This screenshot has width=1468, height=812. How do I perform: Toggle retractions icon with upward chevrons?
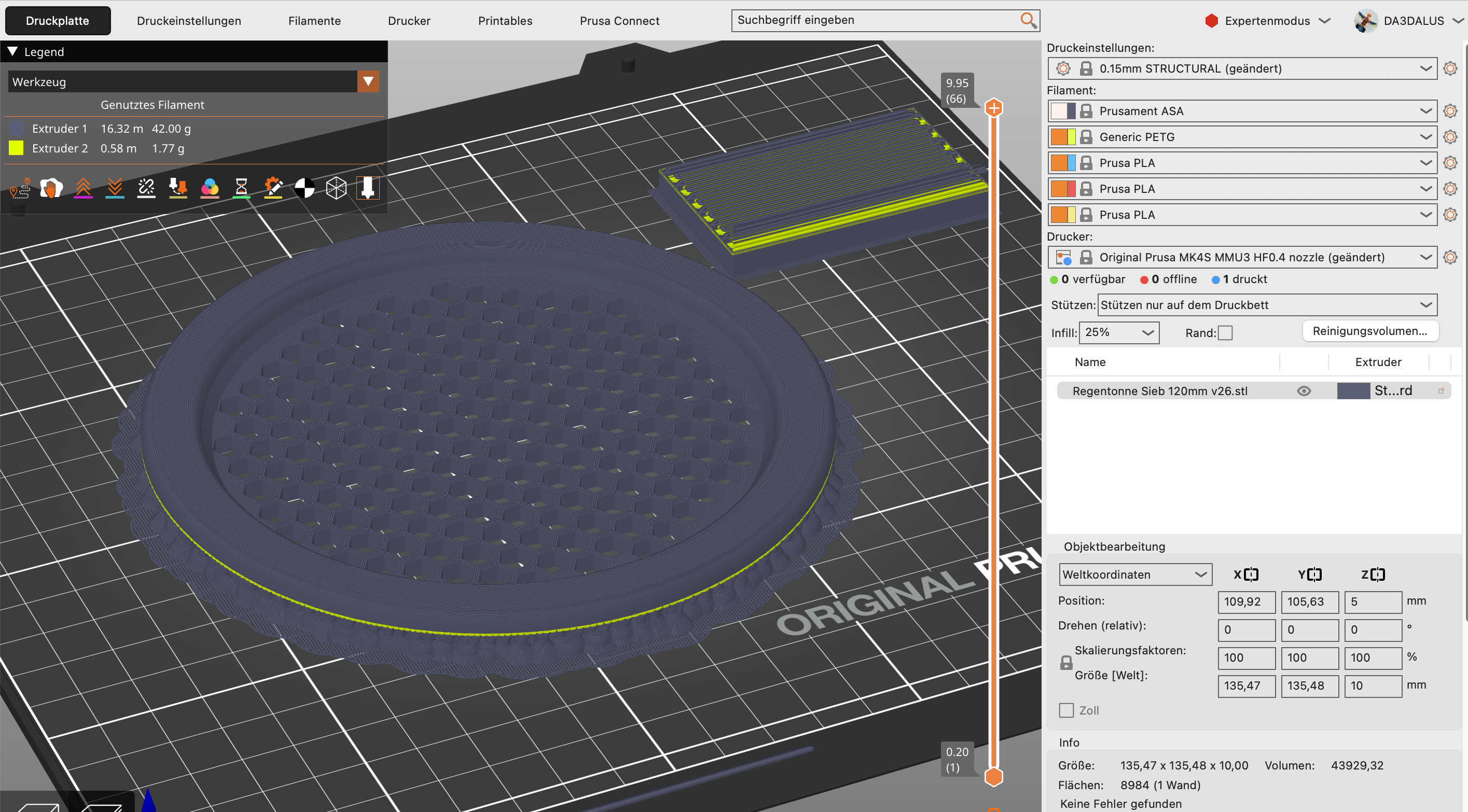click(83, 188)
